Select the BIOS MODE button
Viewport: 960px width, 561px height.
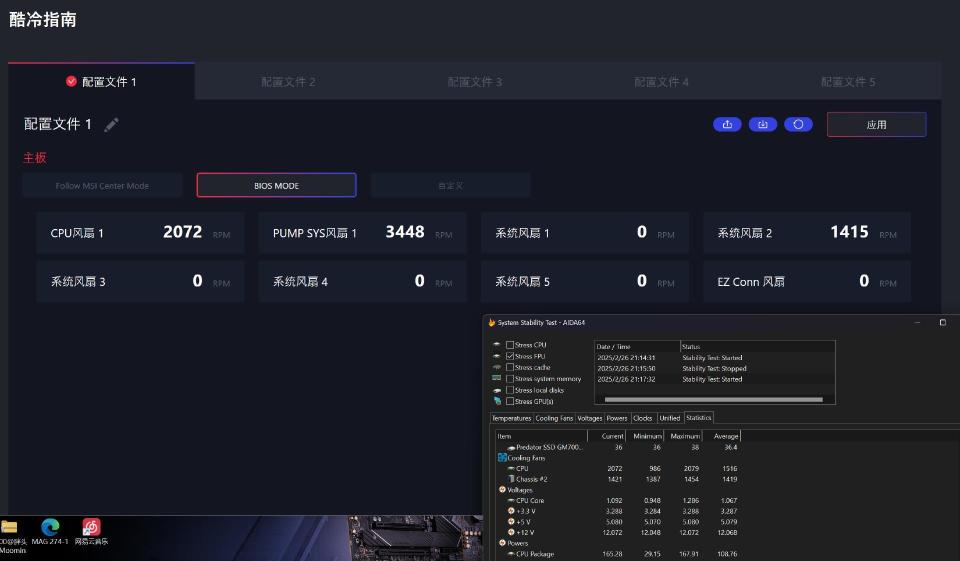276,186
